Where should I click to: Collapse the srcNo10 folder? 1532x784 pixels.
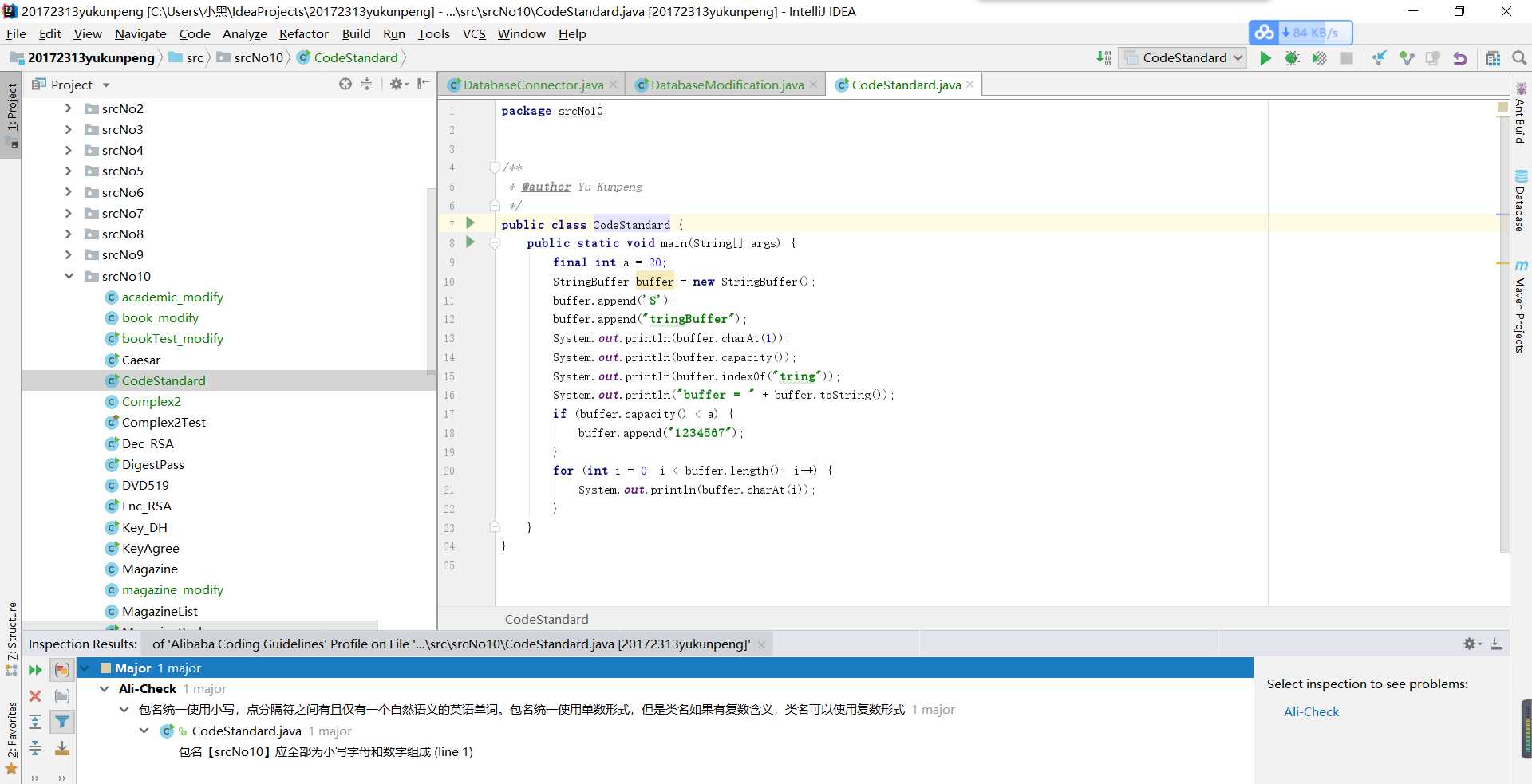69,276
